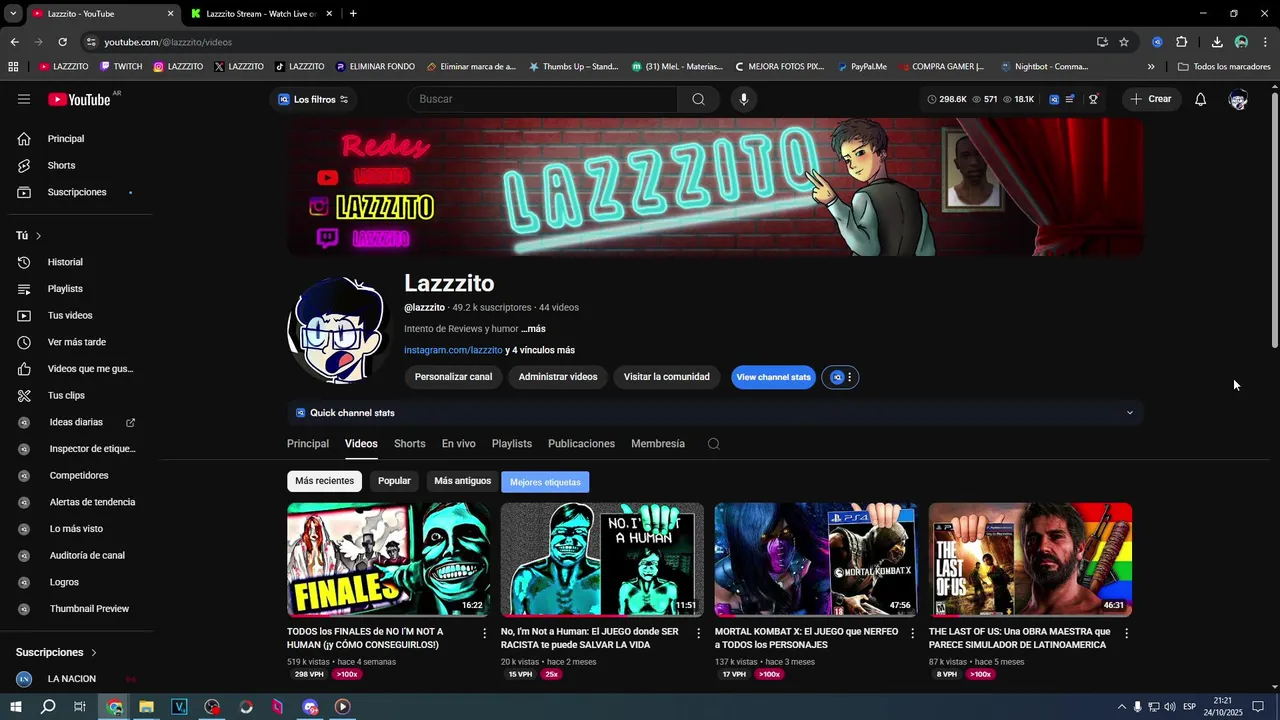Click the vidIQ blue logo in stats bar
This screenshot has width=1280, height=720.
coord(1054,99)
